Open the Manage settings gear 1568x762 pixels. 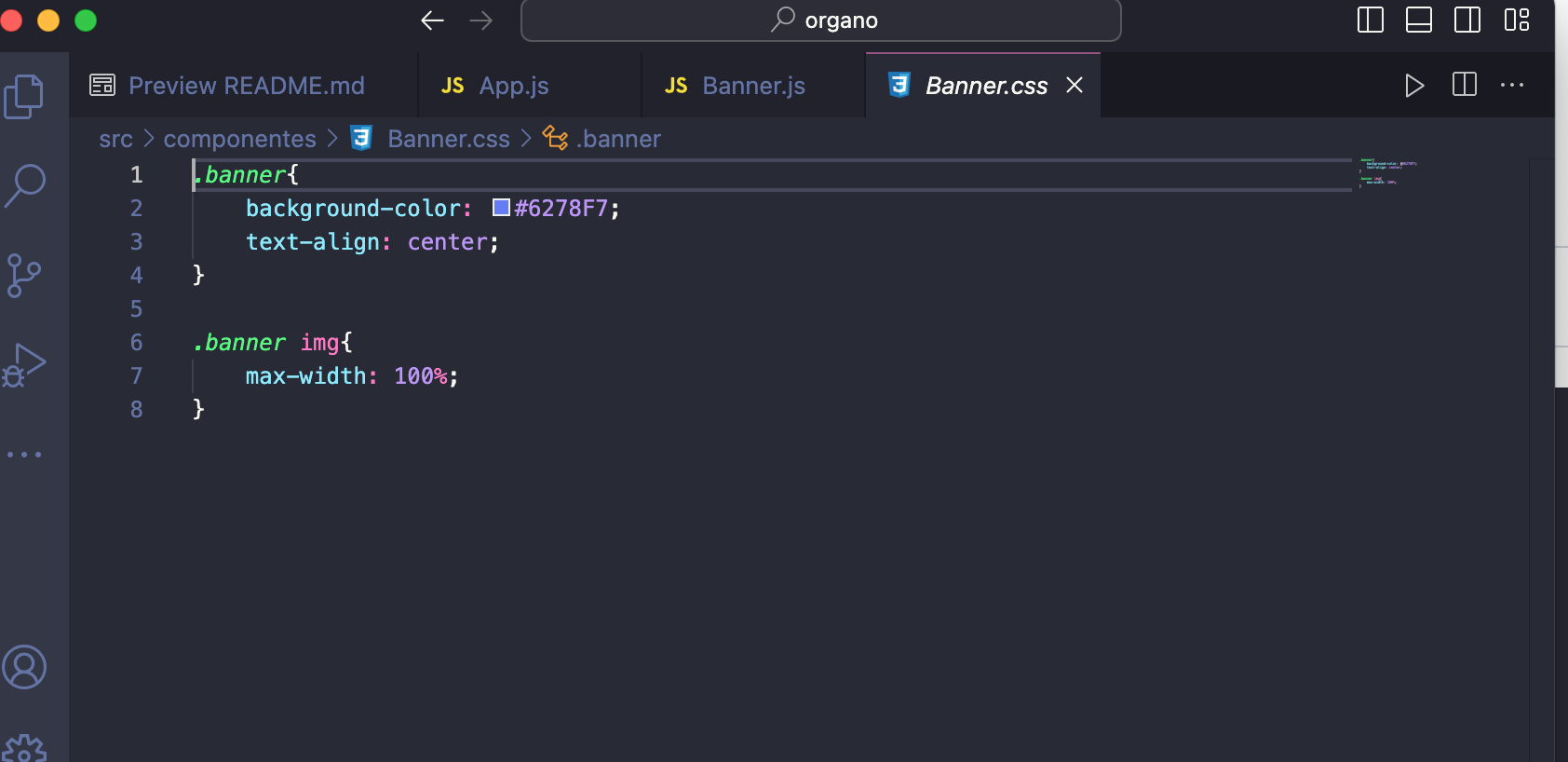pyautogui.click(x=24, y=749)
